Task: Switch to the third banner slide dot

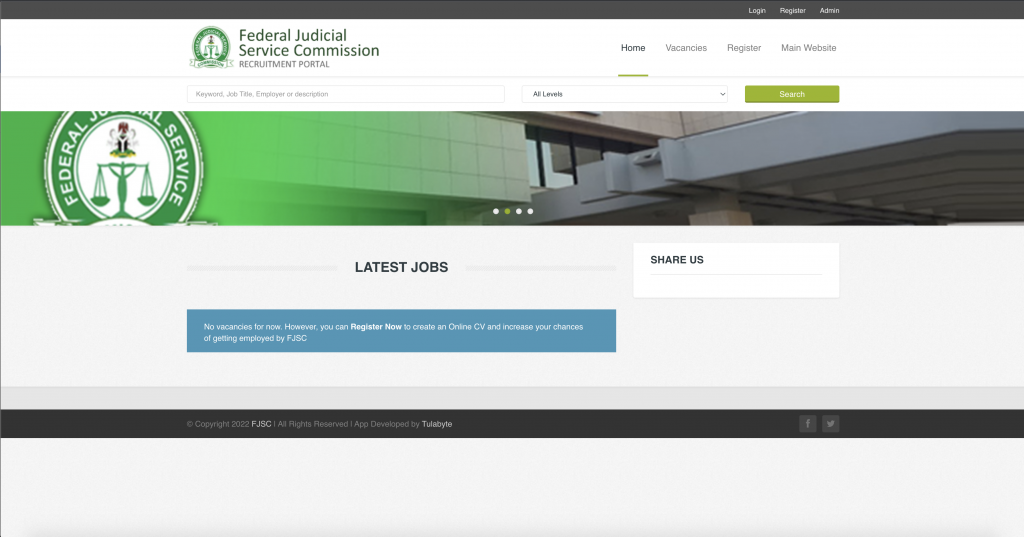Action: point(519,211)
